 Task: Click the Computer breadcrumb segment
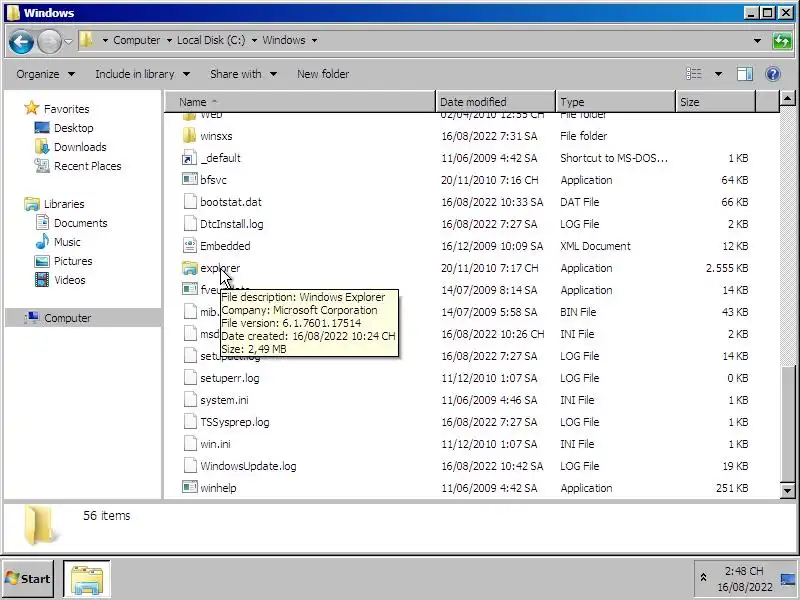tap(136, 40)
